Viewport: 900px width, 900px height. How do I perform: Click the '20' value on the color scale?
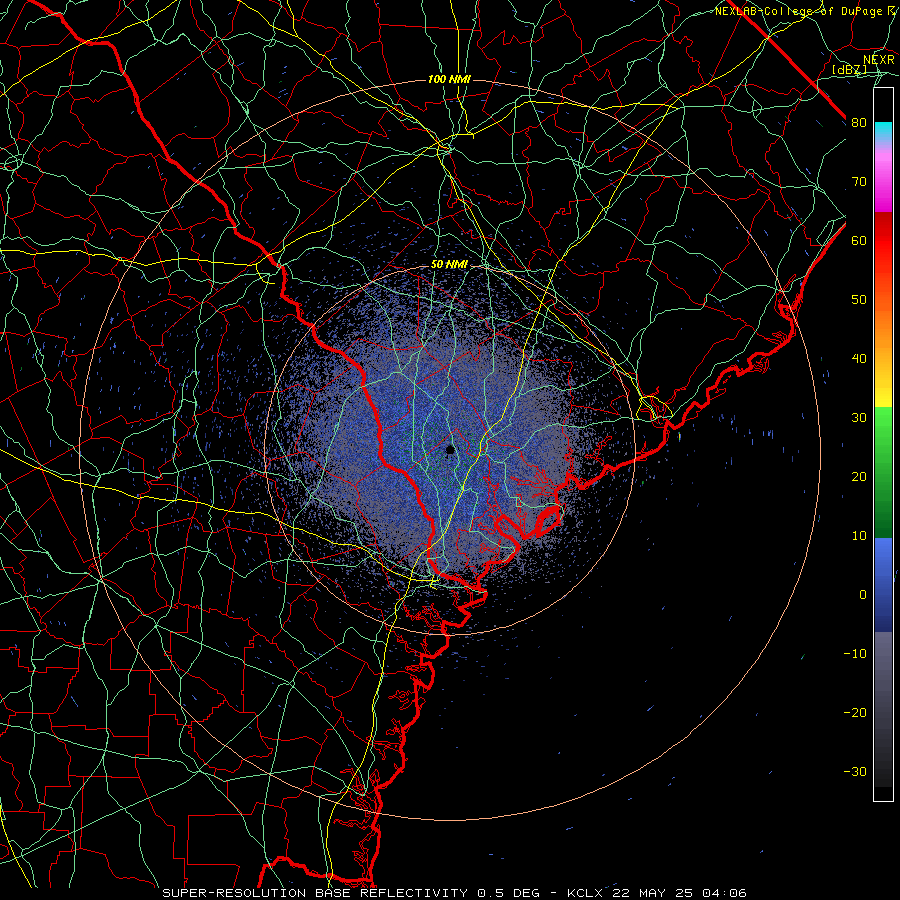pos(859,477)
